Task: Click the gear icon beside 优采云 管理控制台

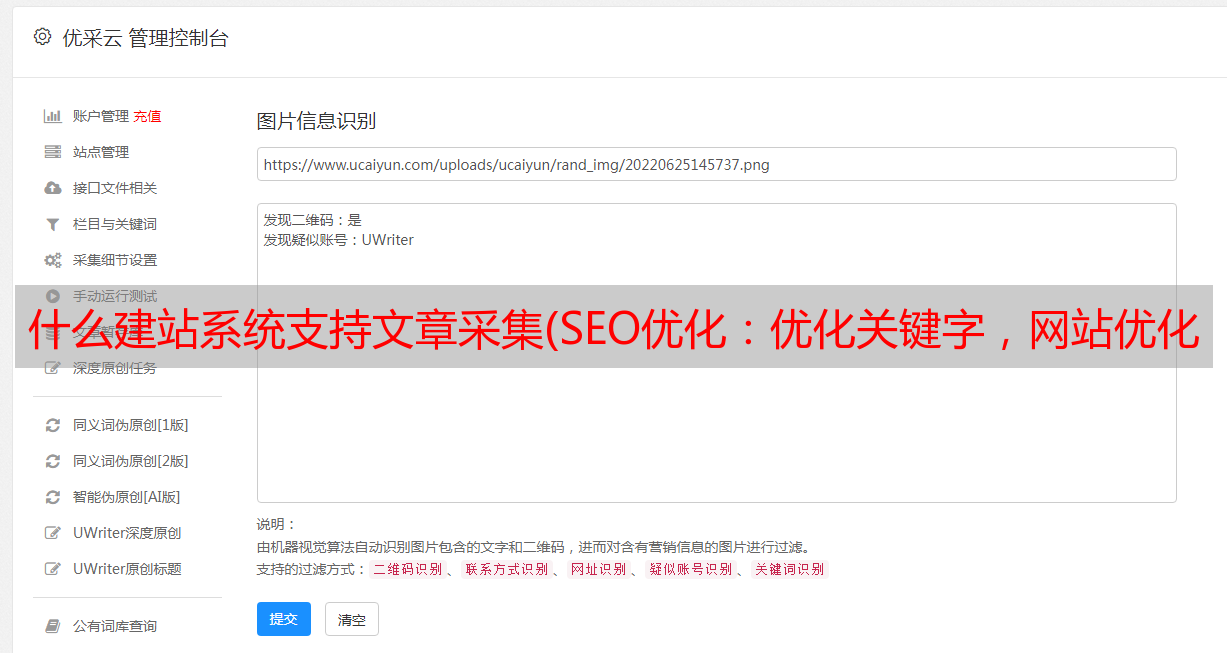Action: 42,37
